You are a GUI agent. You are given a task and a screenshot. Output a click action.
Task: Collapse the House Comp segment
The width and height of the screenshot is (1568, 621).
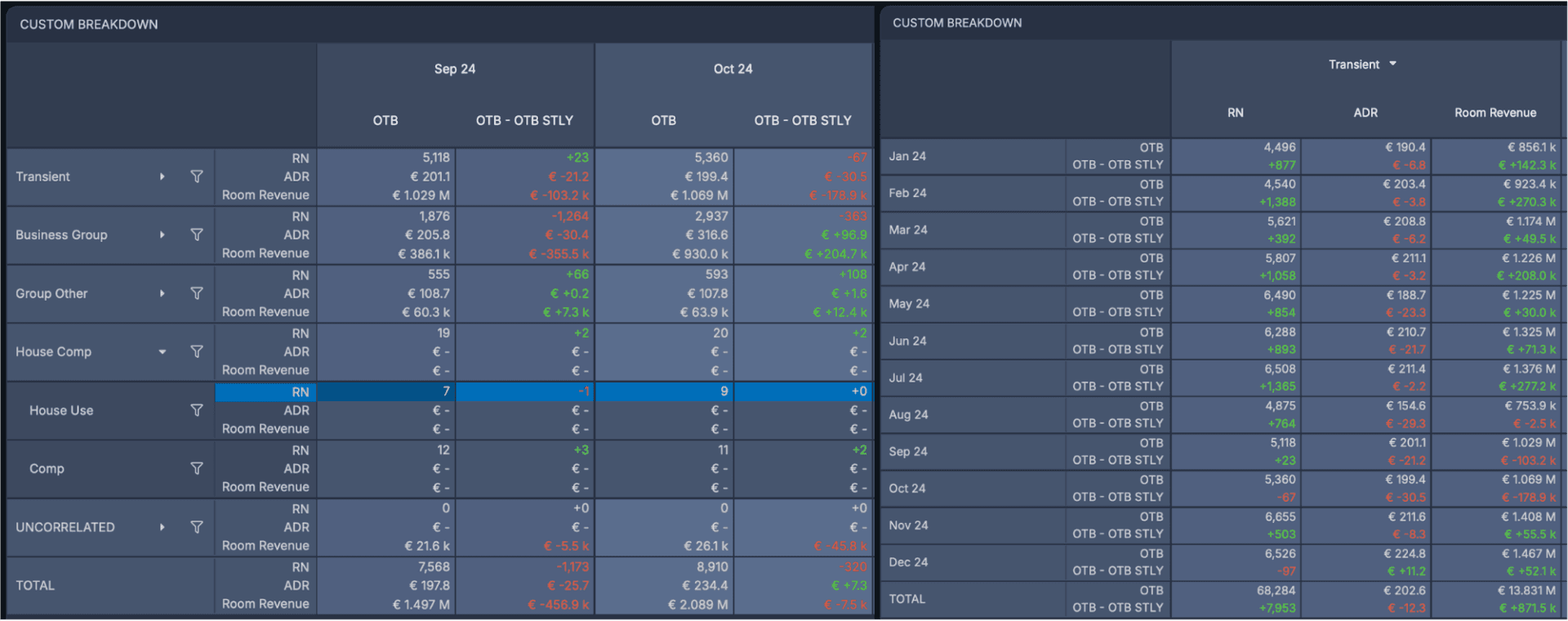163,352
